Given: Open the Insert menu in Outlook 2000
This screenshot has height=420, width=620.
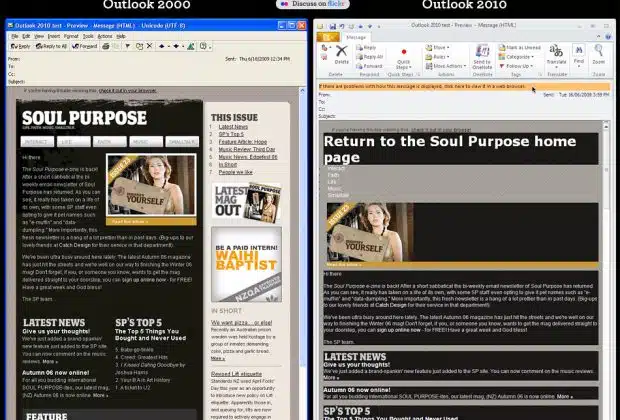Looking at the screenshot, I should click(x=54, y=36).
